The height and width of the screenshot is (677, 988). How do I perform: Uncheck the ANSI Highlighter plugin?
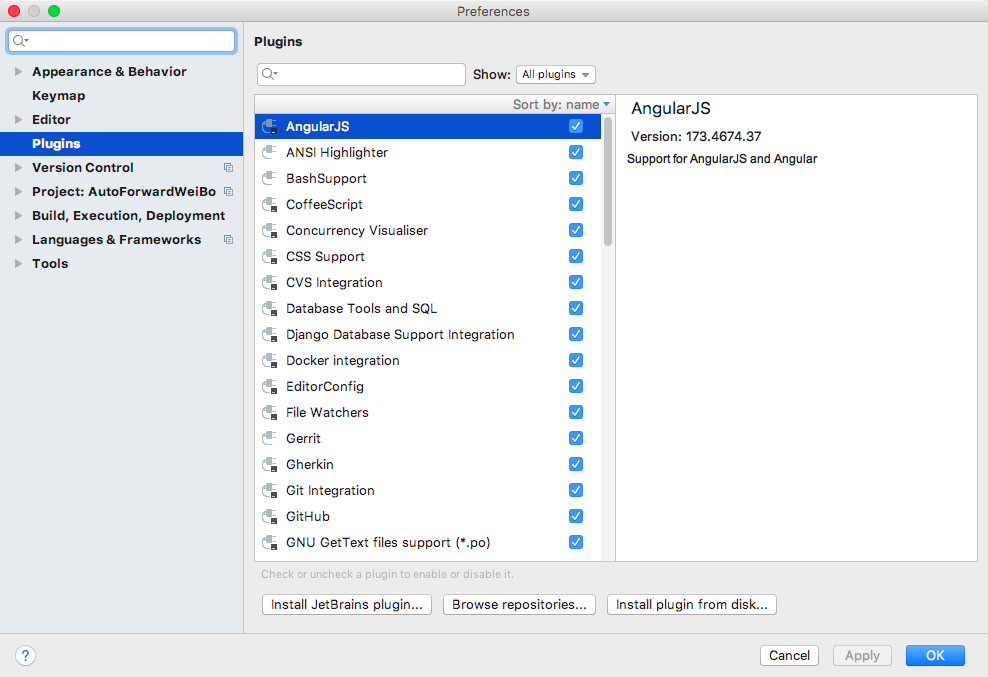coord(576,152)
